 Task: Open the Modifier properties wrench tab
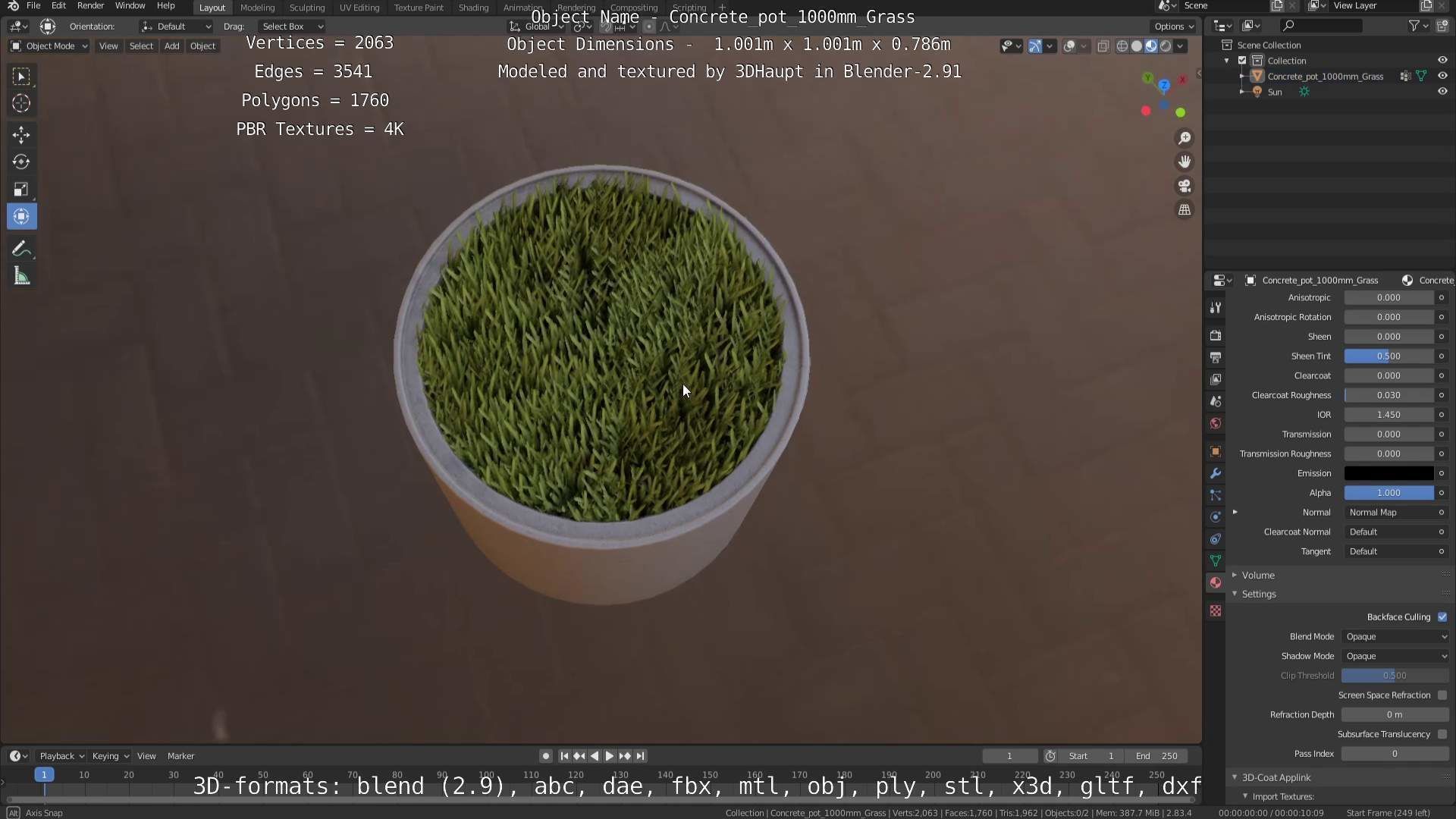[1216, 473]
